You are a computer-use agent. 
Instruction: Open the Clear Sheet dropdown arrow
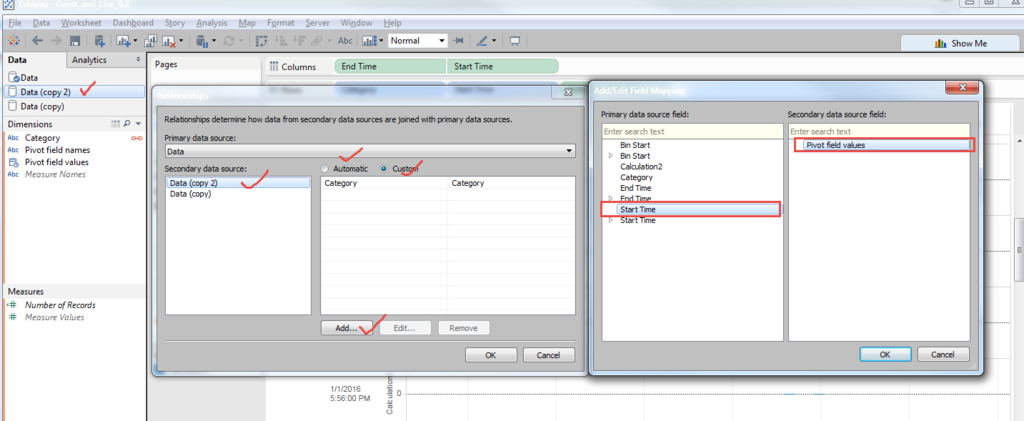(181, 41)
